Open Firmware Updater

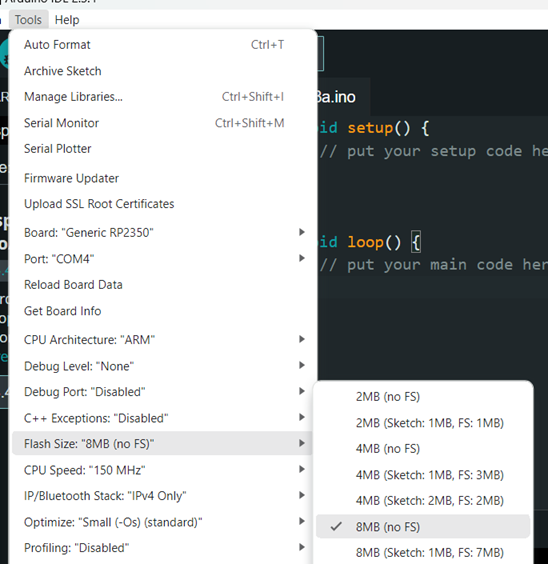pyautogui.click(x=163, y=178)
